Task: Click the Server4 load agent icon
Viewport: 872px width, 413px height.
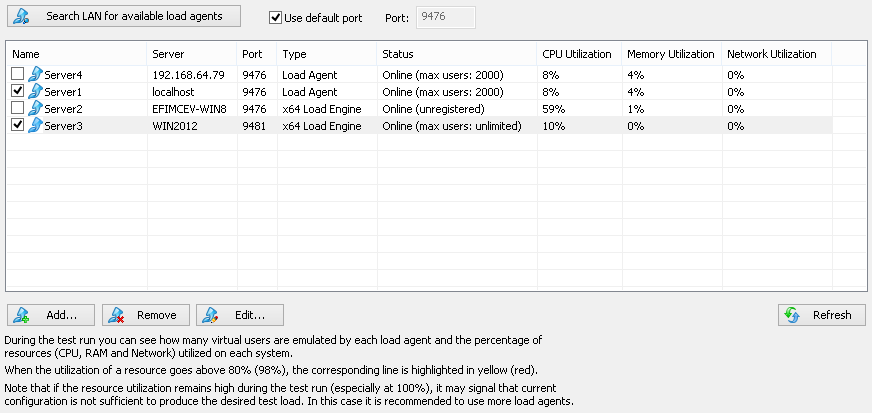Action: 35,74
